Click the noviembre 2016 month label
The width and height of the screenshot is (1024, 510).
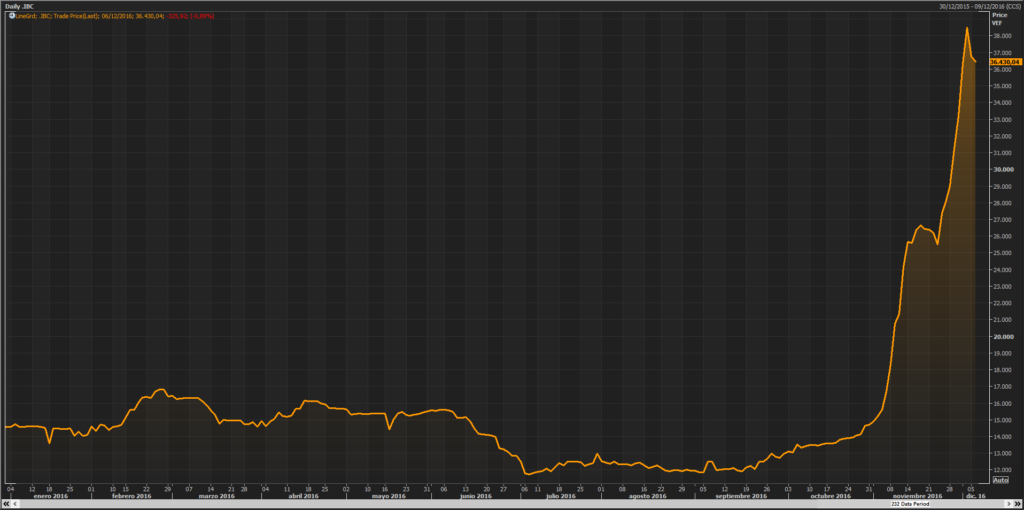pyautogui.click(x=918, y=496)
